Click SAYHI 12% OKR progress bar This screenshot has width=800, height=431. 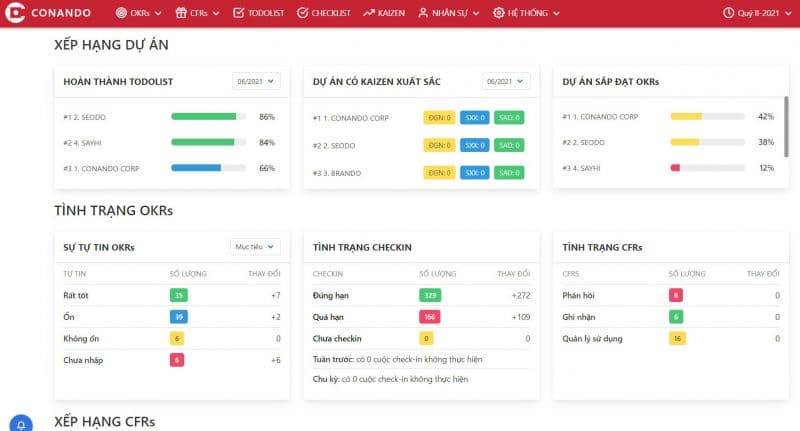pyautogui.click(x=708, y=168)
